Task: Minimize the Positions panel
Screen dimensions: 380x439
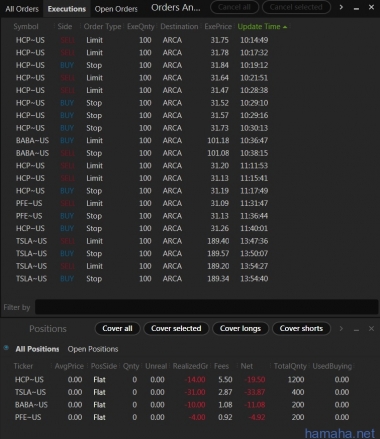Action: pos(356,329)
